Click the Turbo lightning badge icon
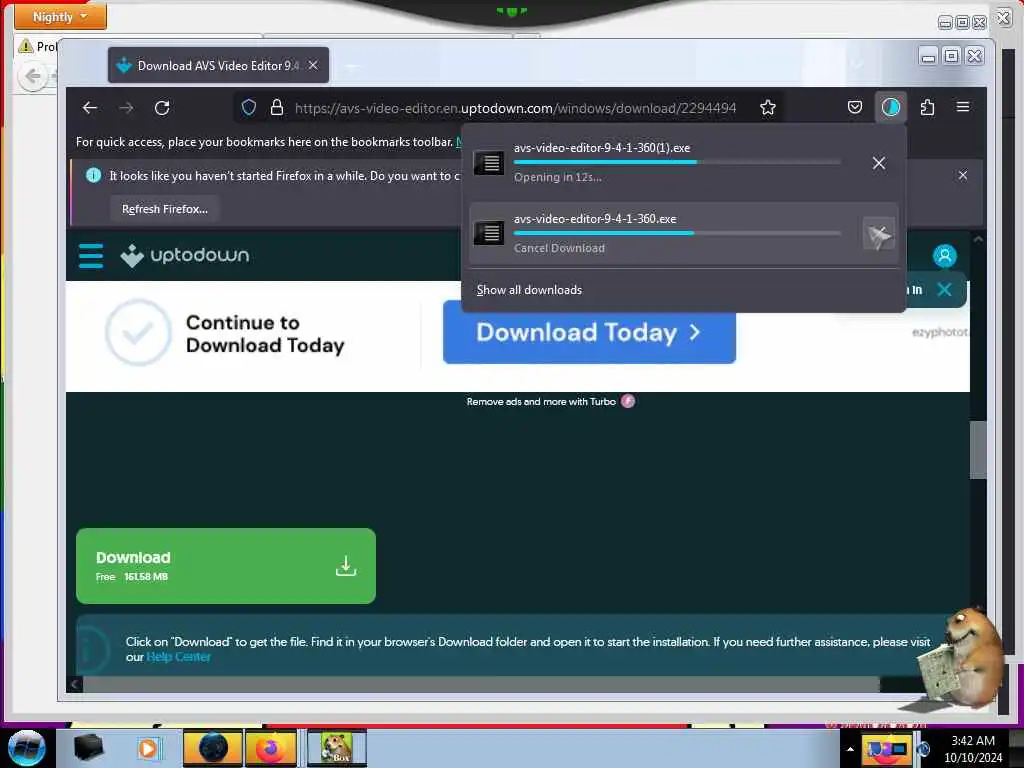 628,401
